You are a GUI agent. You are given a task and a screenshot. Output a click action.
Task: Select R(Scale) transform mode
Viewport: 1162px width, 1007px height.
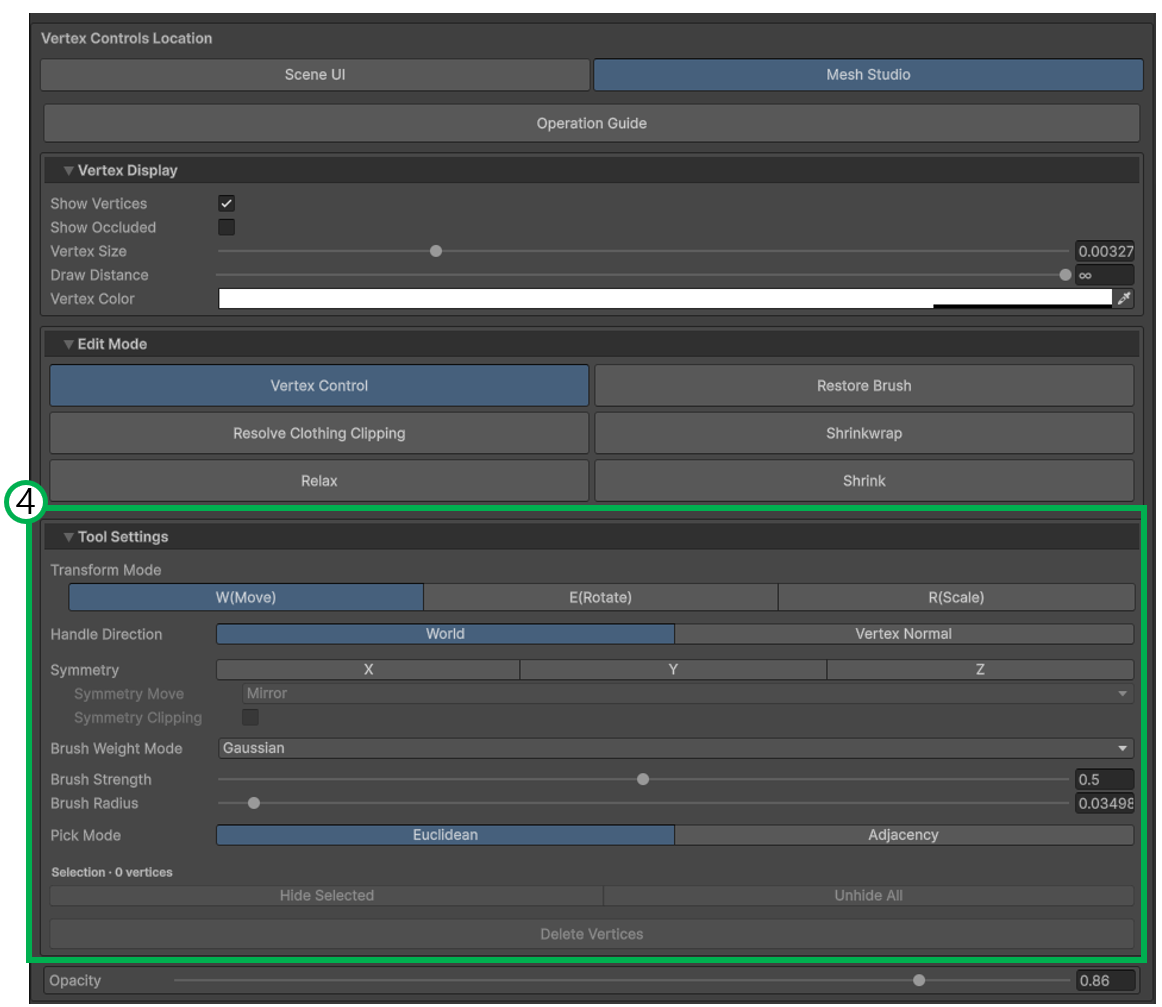point(956,597)
